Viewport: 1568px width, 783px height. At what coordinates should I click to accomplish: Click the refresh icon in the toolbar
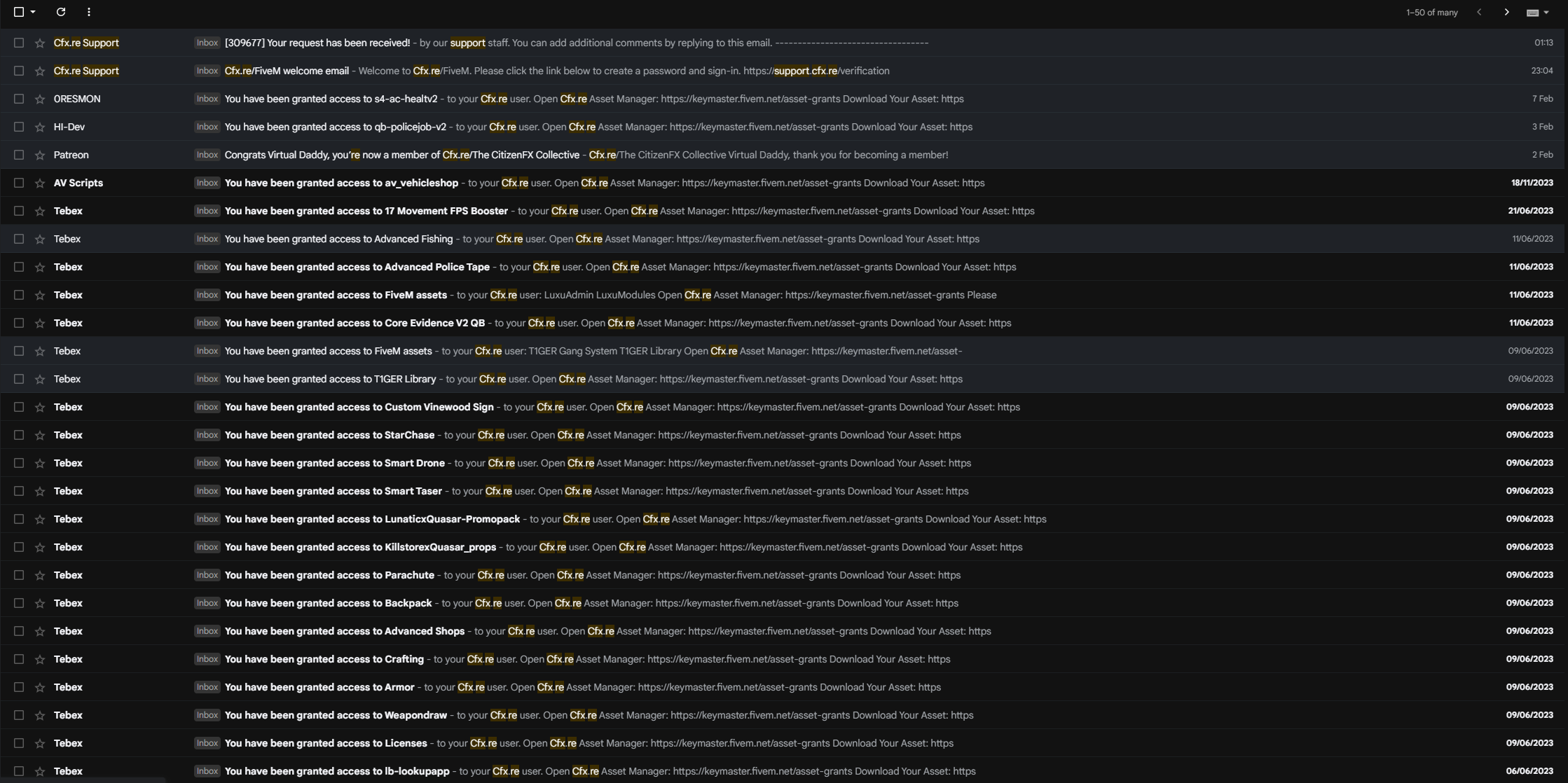[x=61, y=12]
